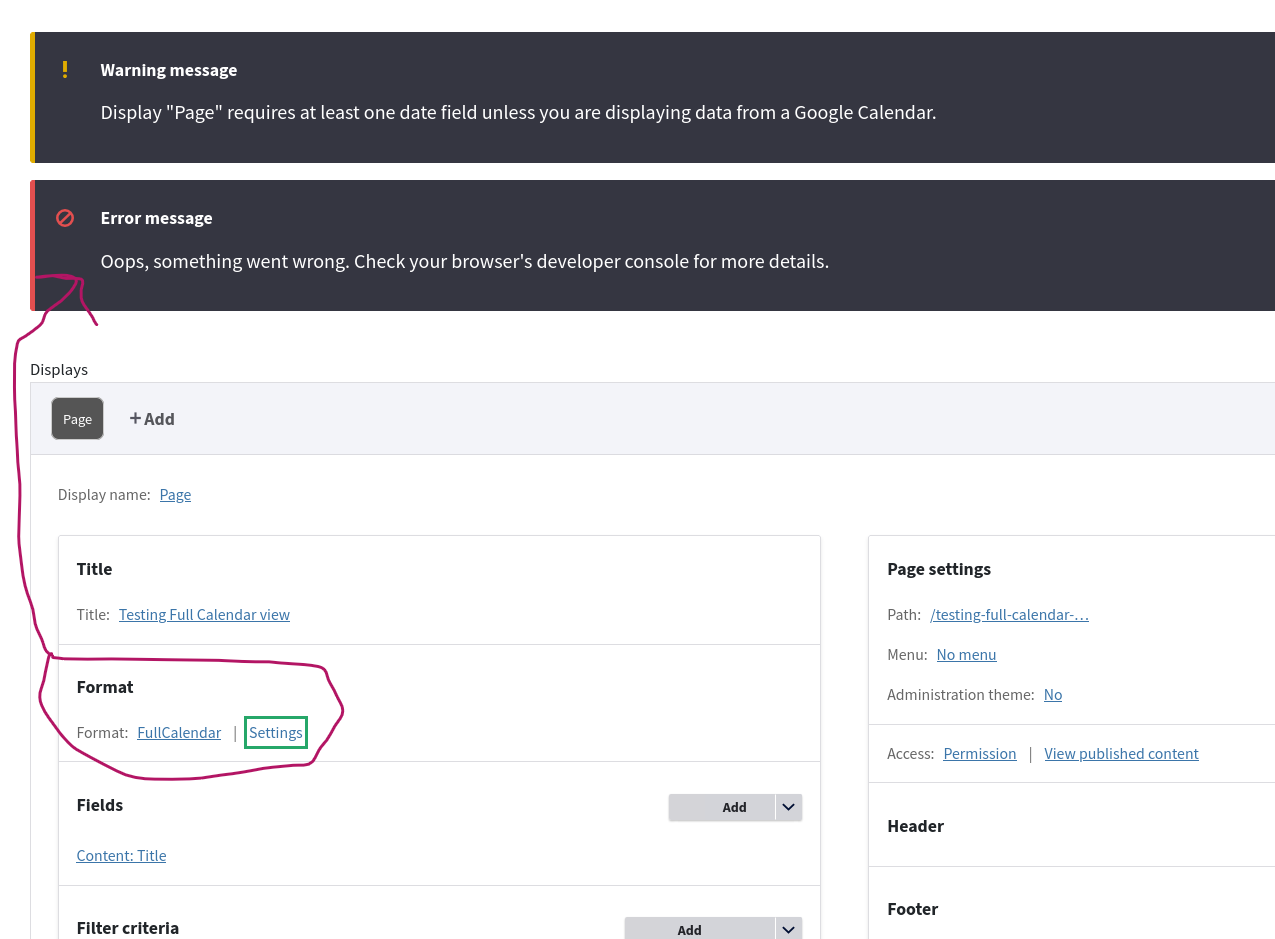Expand the Fields Add dropdown arrow

(788, 807)
